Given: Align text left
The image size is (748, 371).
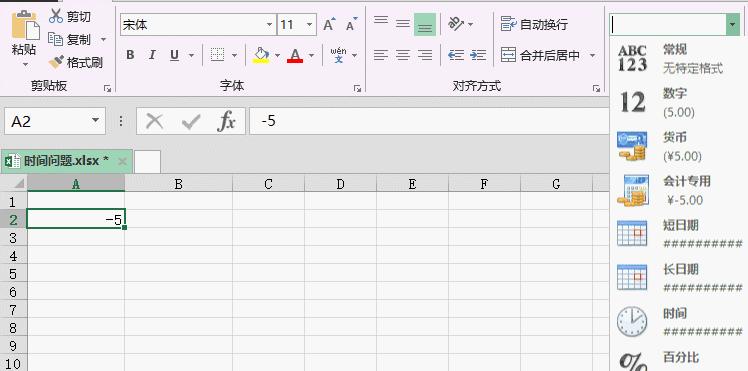Looking at the screenshot, I should pyautogui.click(x=381, y=55).
